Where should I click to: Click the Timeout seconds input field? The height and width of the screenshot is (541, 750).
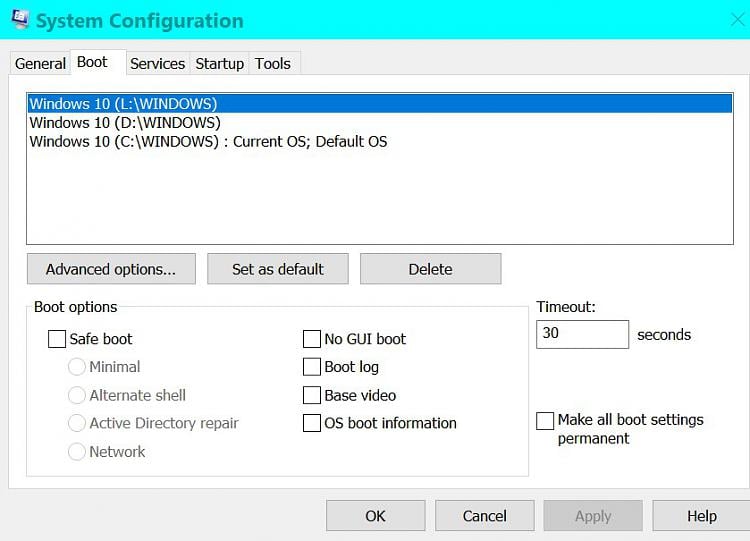(x=582, y=334)
